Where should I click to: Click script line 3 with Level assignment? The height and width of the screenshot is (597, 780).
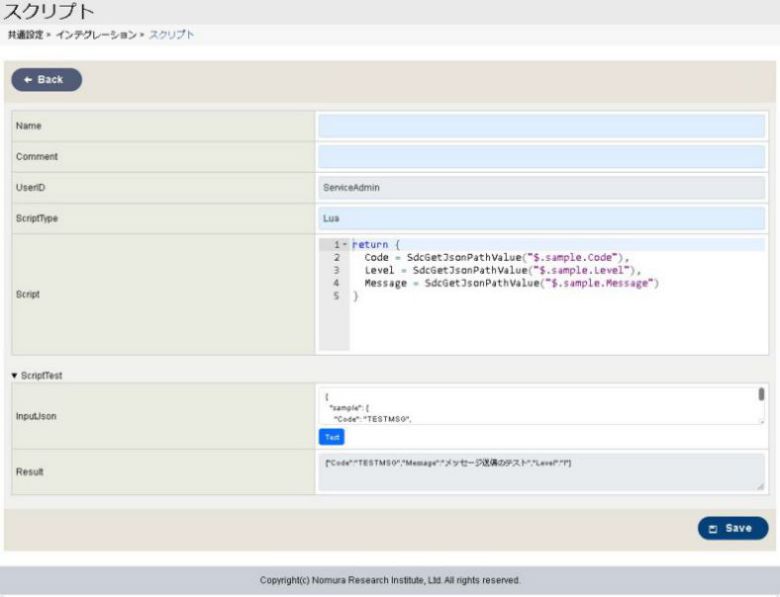click(502, 270)
